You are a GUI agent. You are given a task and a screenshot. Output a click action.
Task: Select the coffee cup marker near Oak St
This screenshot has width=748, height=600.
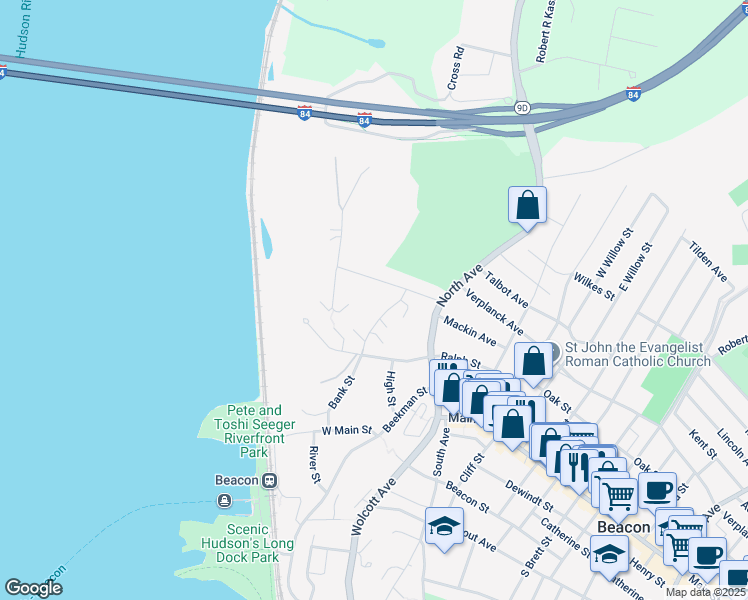coord(657,491)
